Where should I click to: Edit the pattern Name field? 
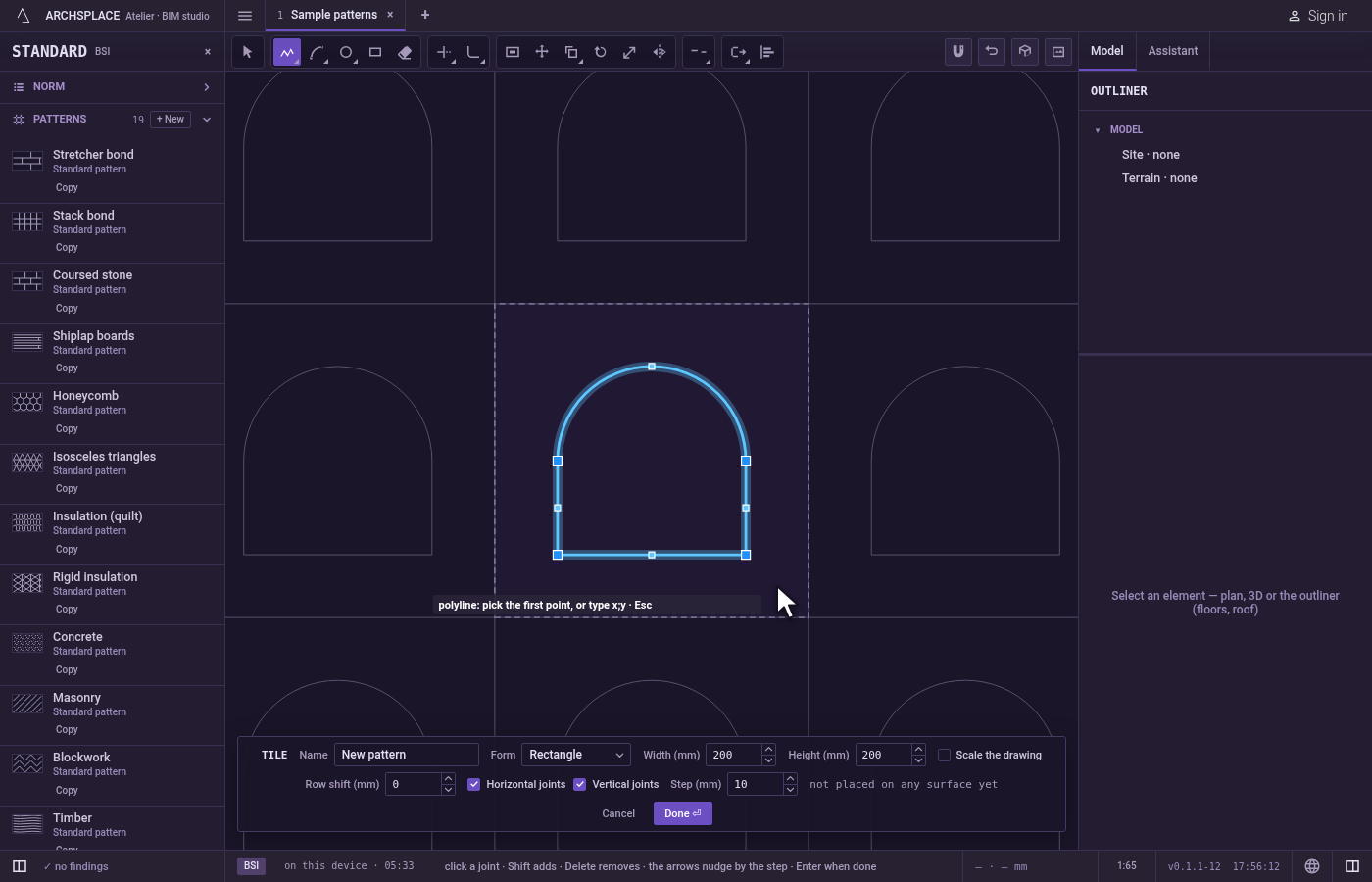(407, 755)
